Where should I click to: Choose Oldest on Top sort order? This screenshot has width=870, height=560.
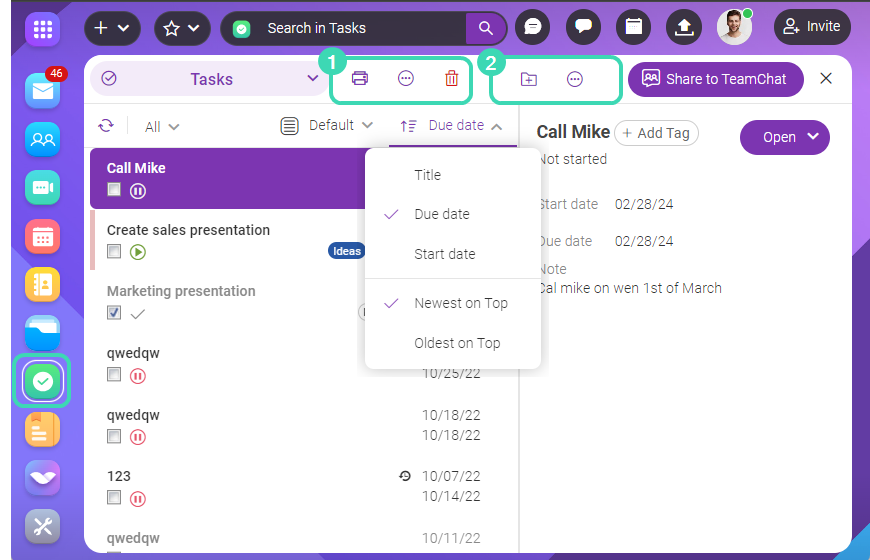point(457,343)
